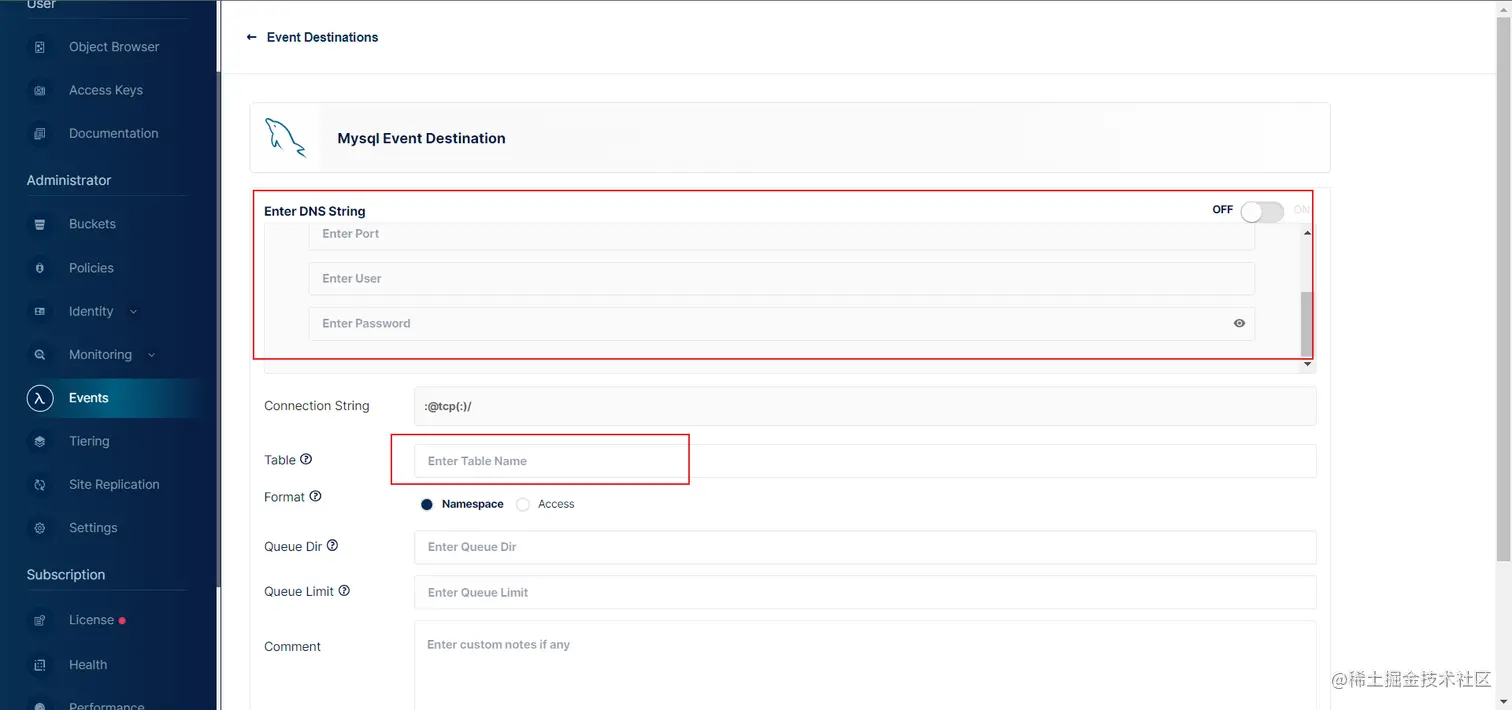
Task: Click the help icon next to Table
Action: (x=306, y=459)
